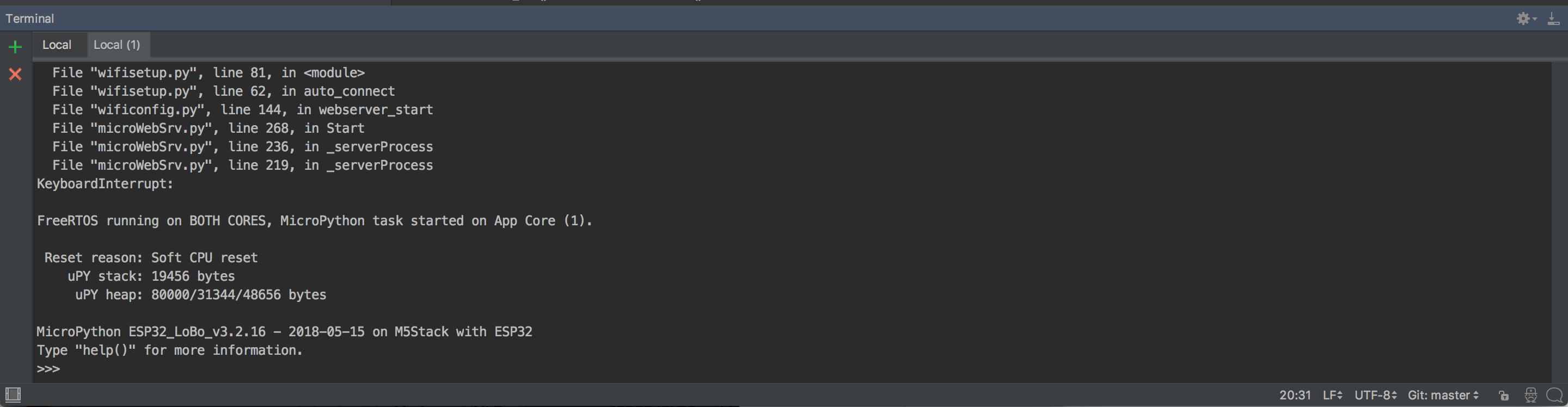
Task: Open the terminal settings gear icon
Action: pyautogui.click(x=1524, y=18)
